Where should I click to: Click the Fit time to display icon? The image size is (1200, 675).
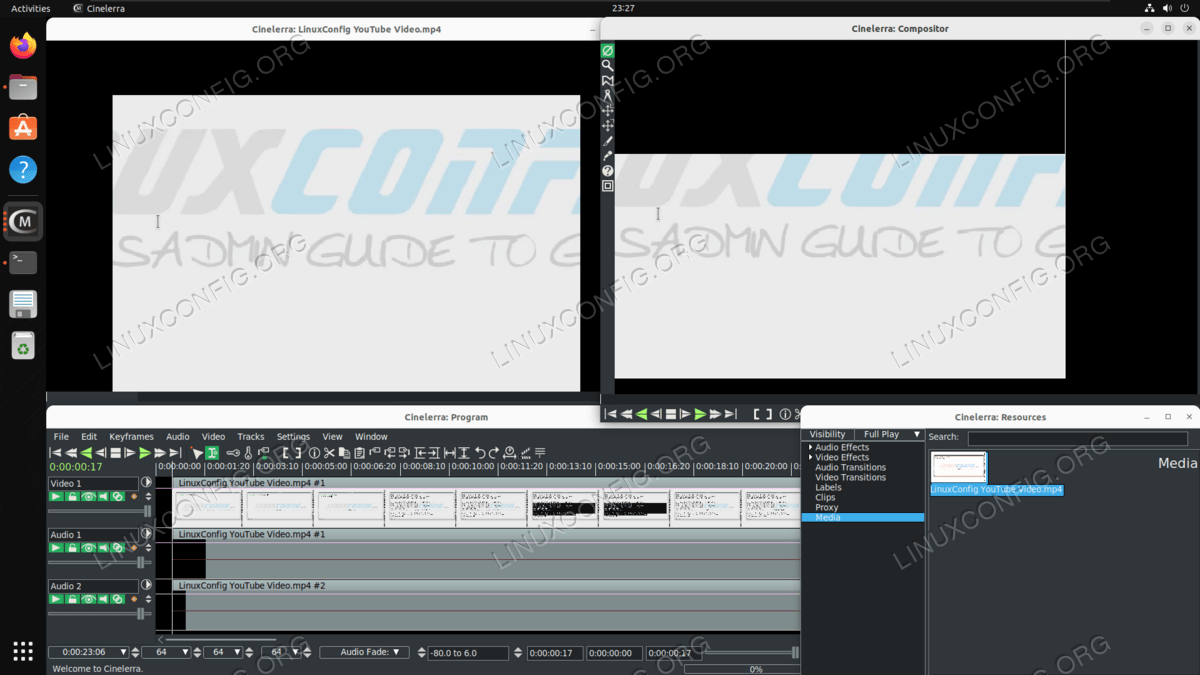click(x=450, y=453)
